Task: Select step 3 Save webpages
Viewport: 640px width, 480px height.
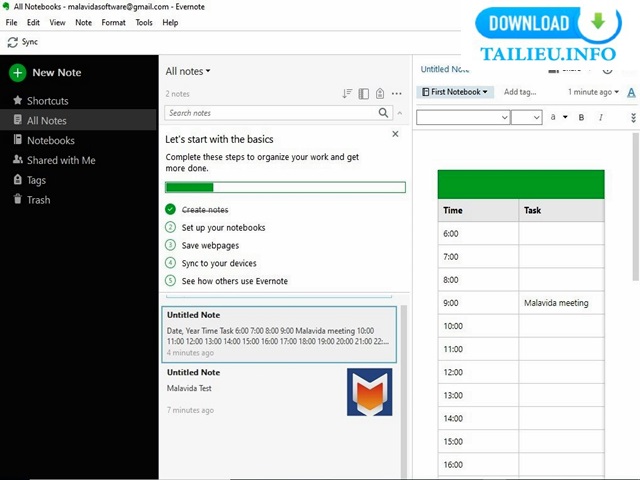Action: pos(202,245)
